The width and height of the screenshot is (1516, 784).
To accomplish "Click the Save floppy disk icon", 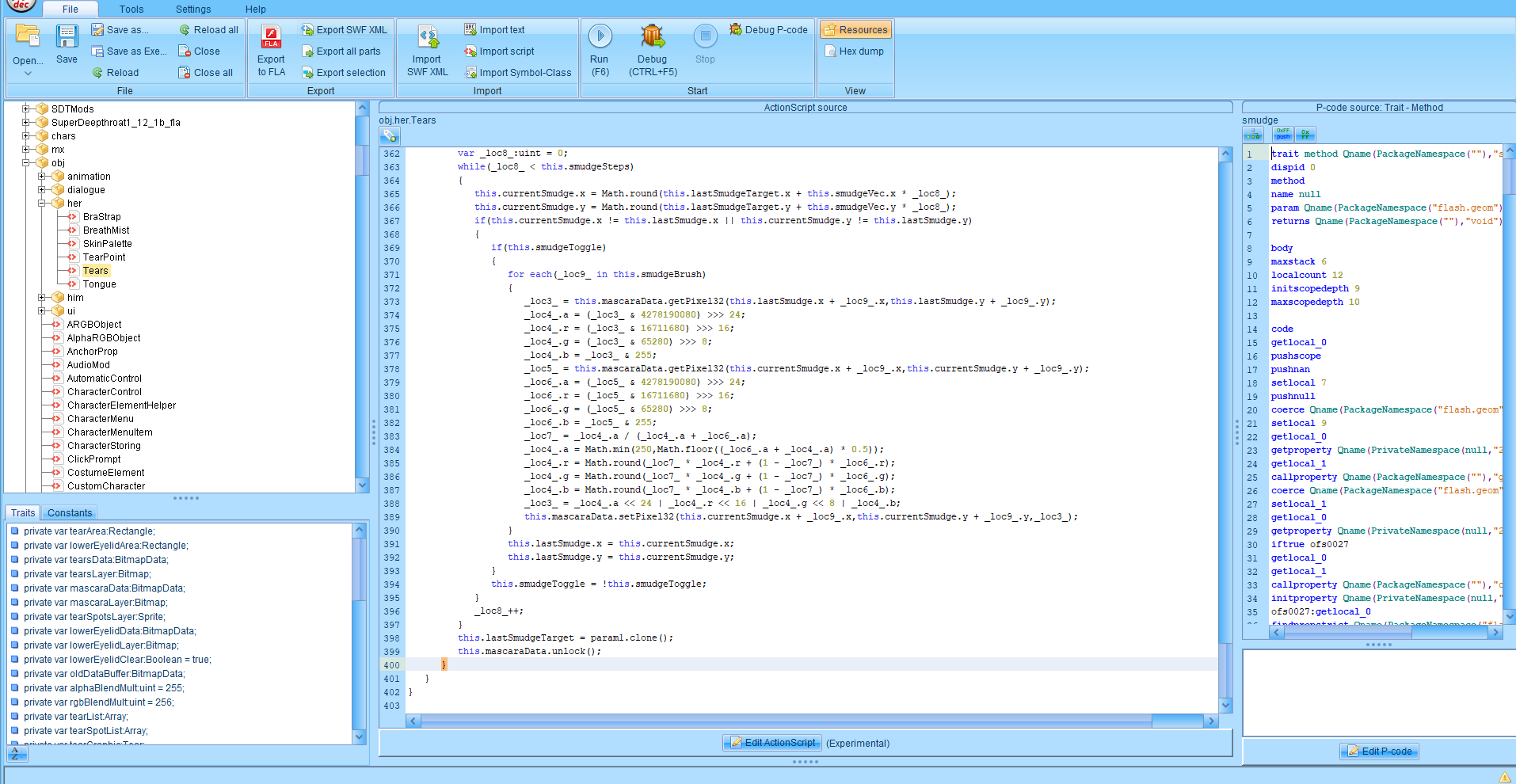I will click(x=67, y=37).
